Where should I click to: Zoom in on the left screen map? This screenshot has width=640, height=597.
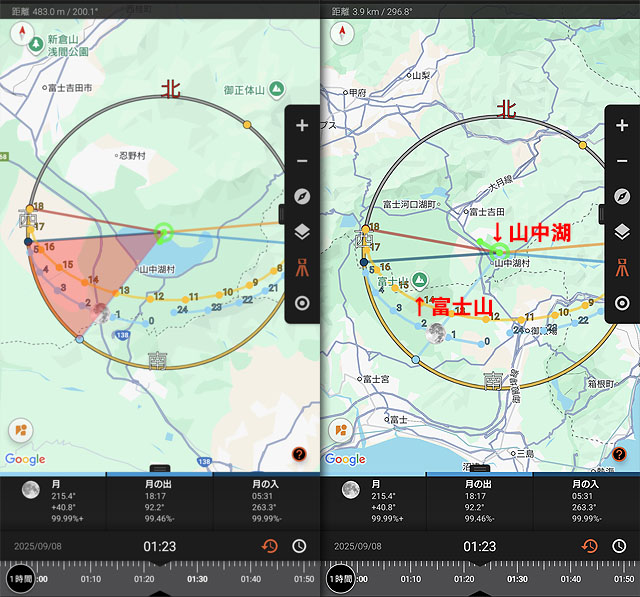click(x=302, y=125)
